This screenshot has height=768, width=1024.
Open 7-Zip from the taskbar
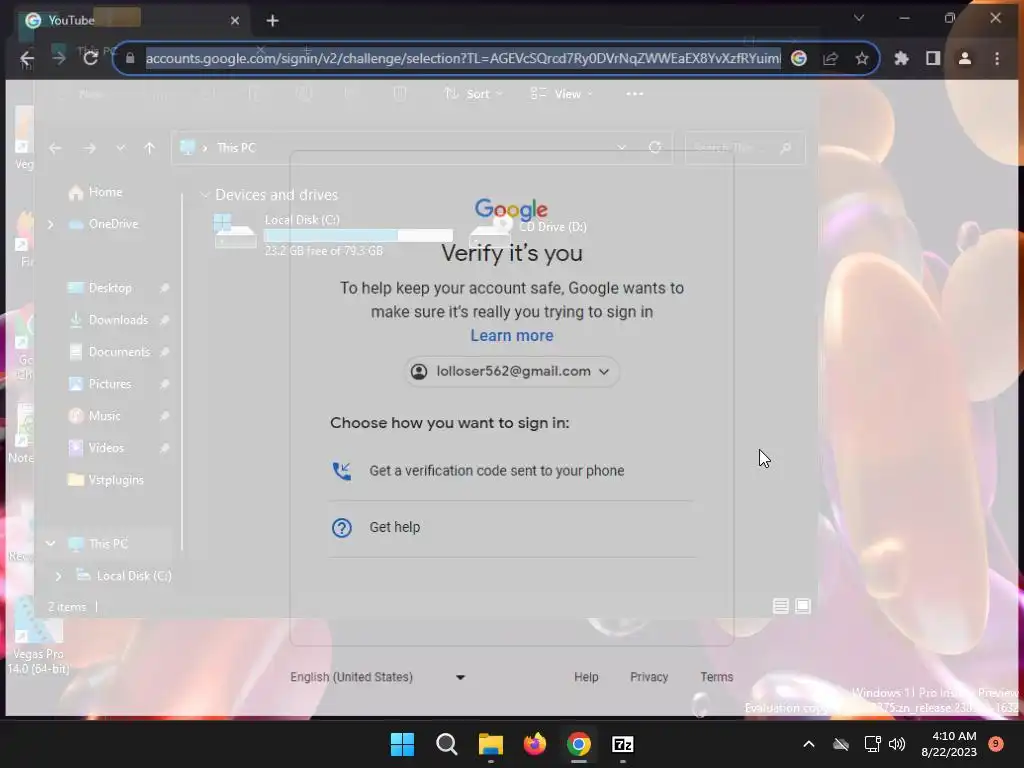pyautogui.click(x=622, y=744)
